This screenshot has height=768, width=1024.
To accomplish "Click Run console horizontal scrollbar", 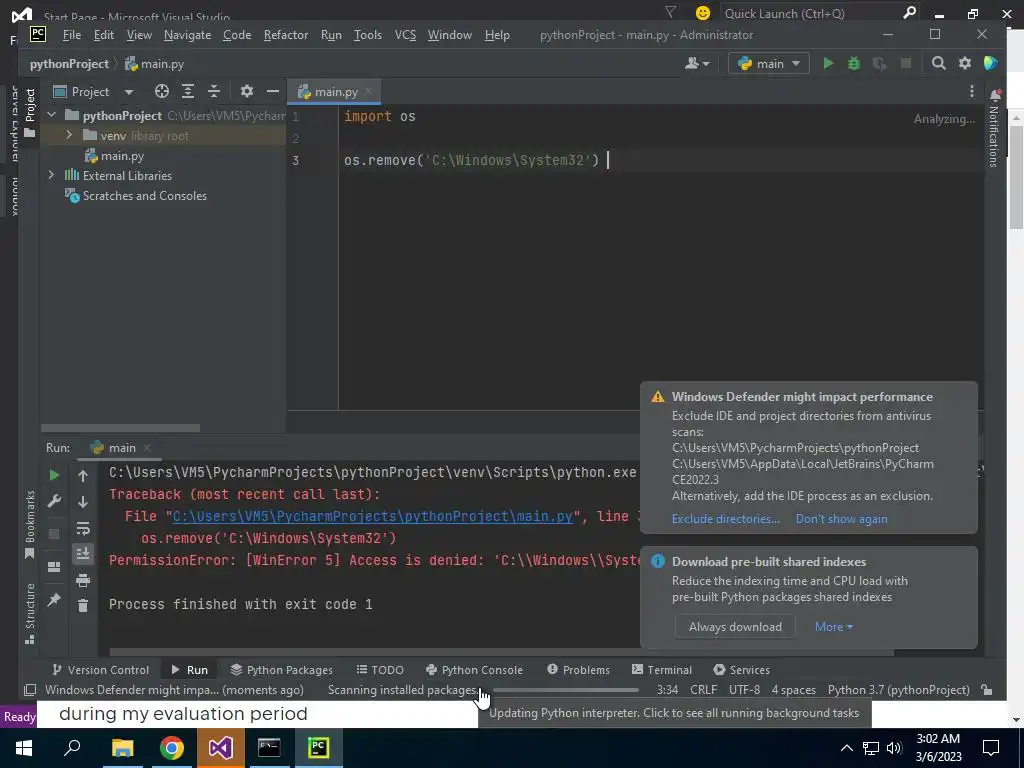I will pyautogui.click(x=501, y=652).
